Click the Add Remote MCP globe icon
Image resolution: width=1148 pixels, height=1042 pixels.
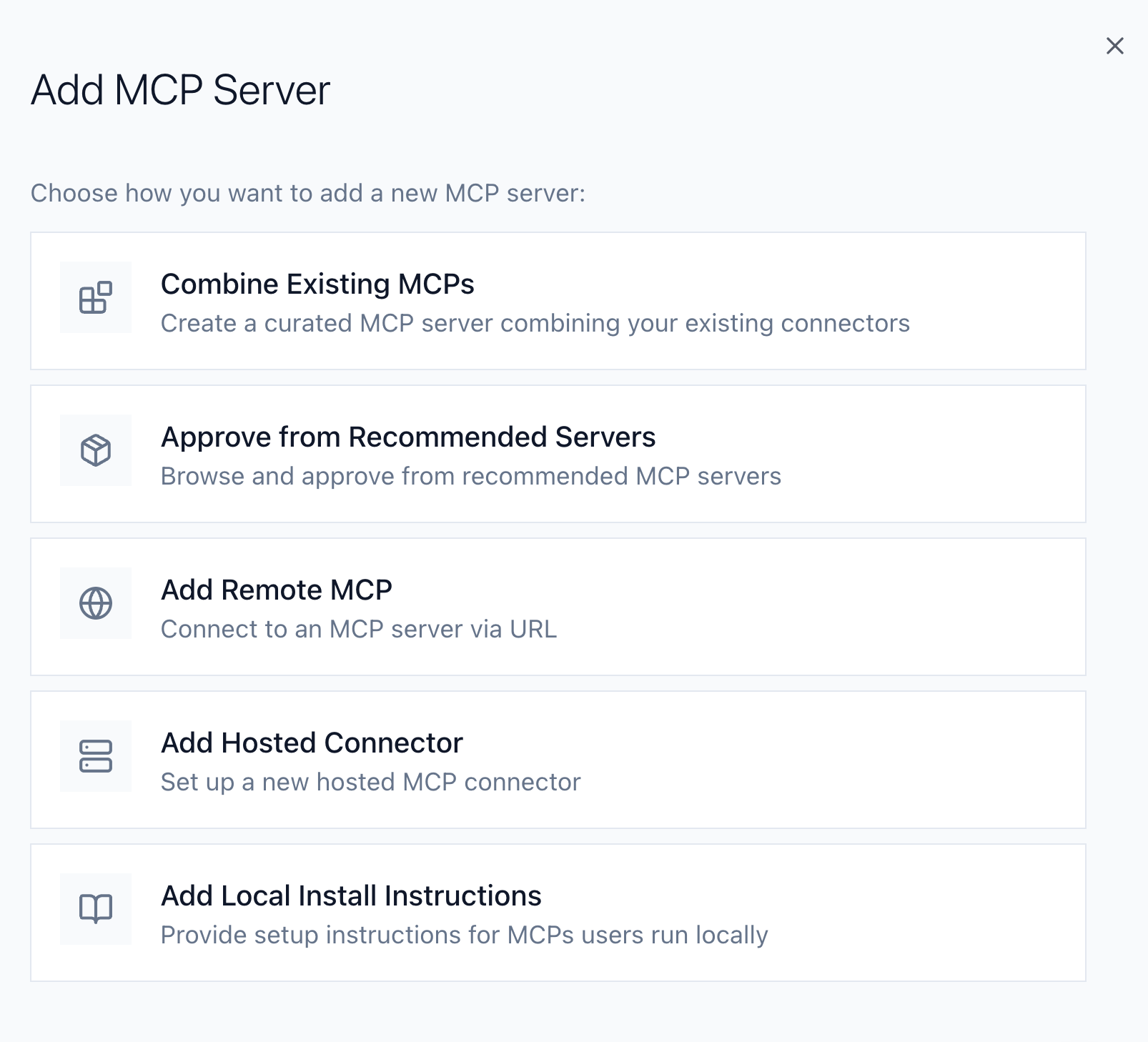pyautogui.click(x=96, y=603)
